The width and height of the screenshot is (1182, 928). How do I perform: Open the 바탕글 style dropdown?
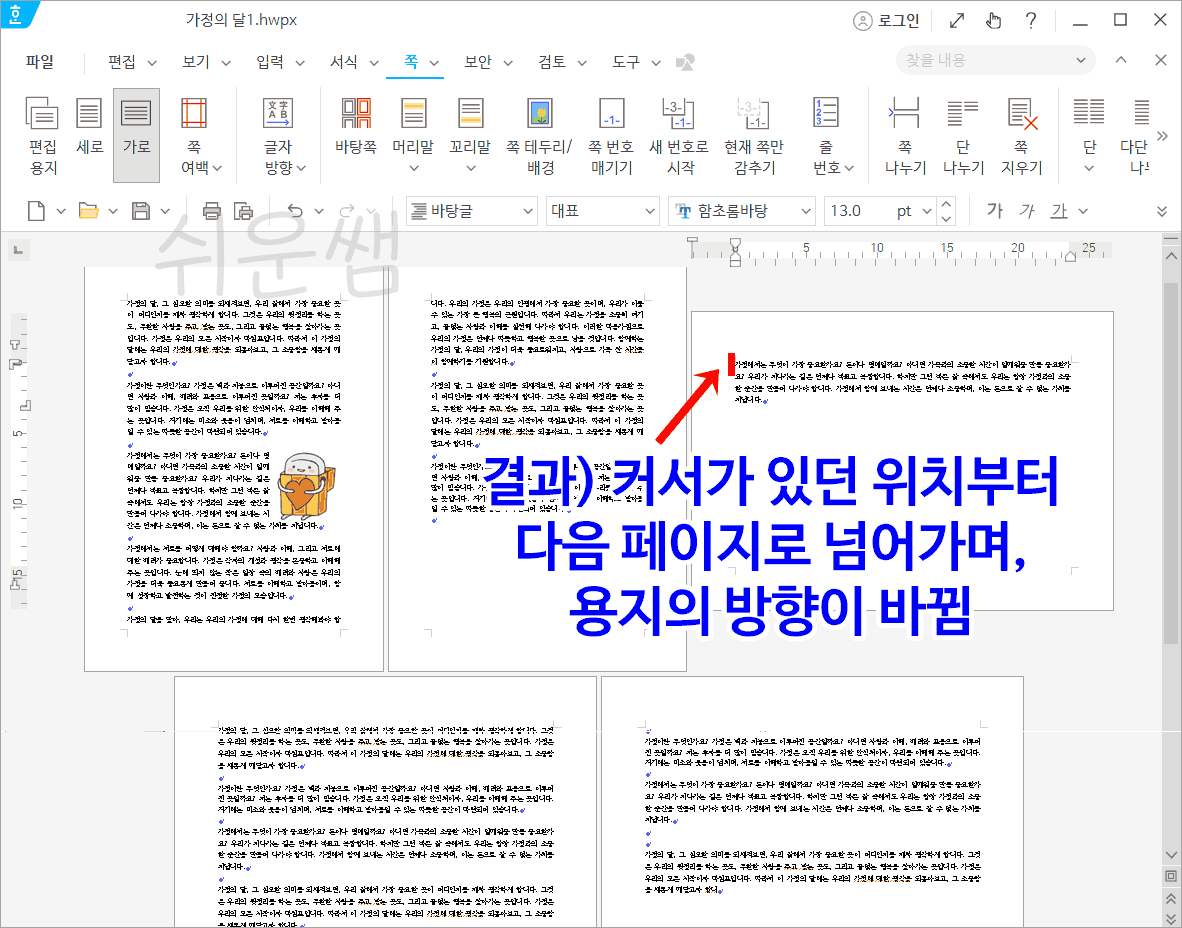point(471,211)
